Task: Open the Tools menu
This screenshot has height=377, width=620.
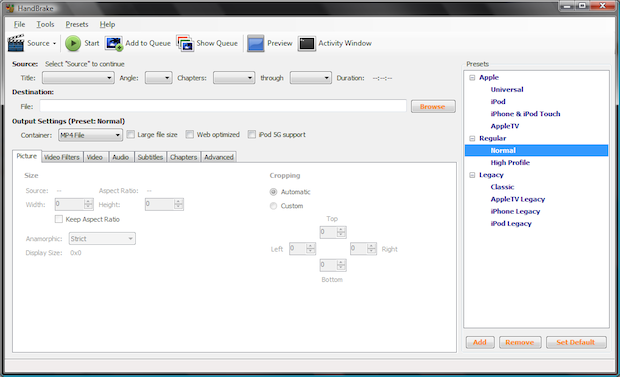Action: pyautogui.click(x=45, y=24)
